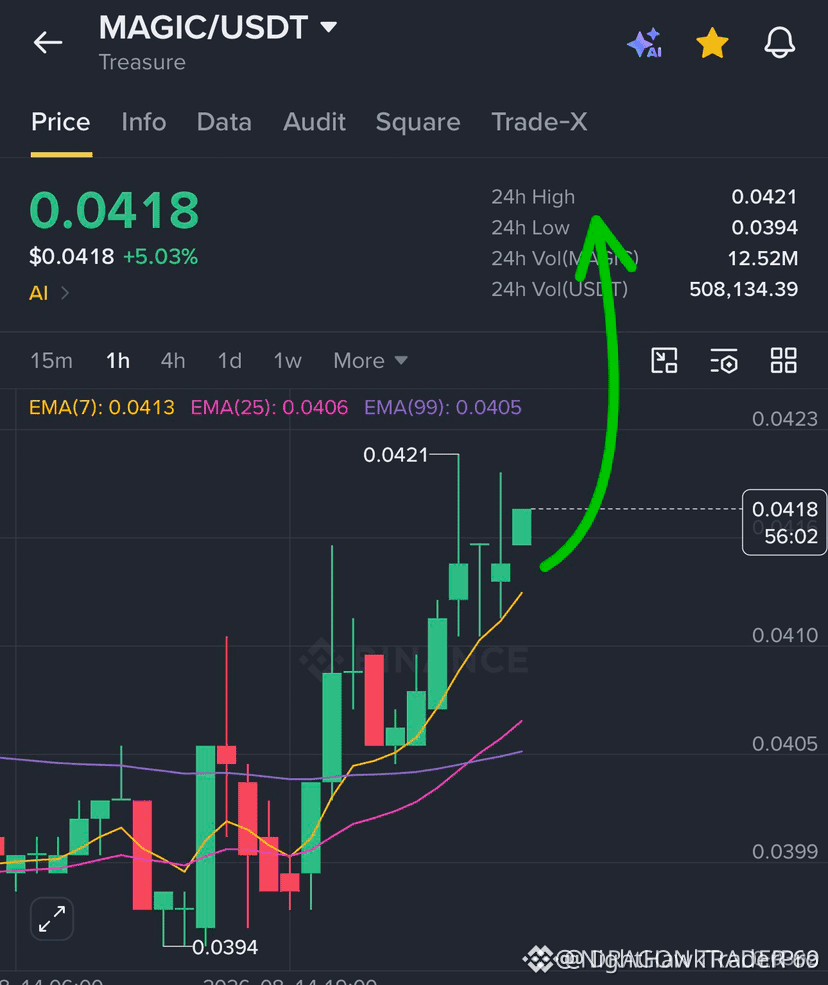Click the $0.0418 dollar price text
The image size is (828, 985).
point(72,256)
